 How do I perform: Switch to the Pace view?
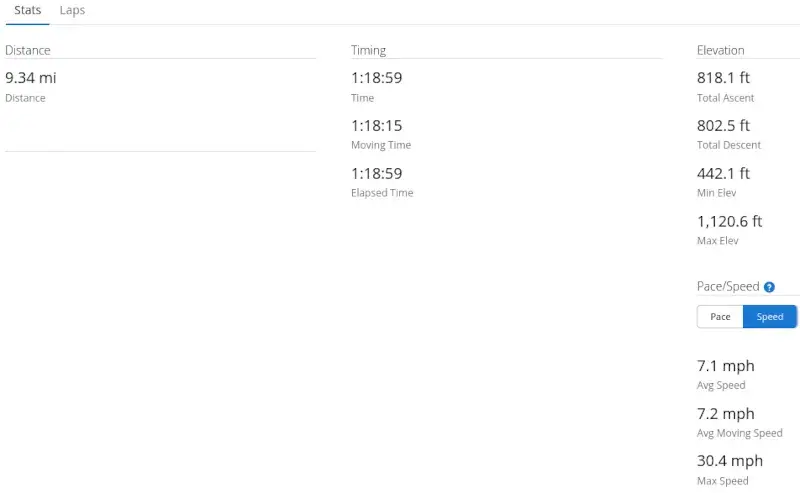pos(720,317)
